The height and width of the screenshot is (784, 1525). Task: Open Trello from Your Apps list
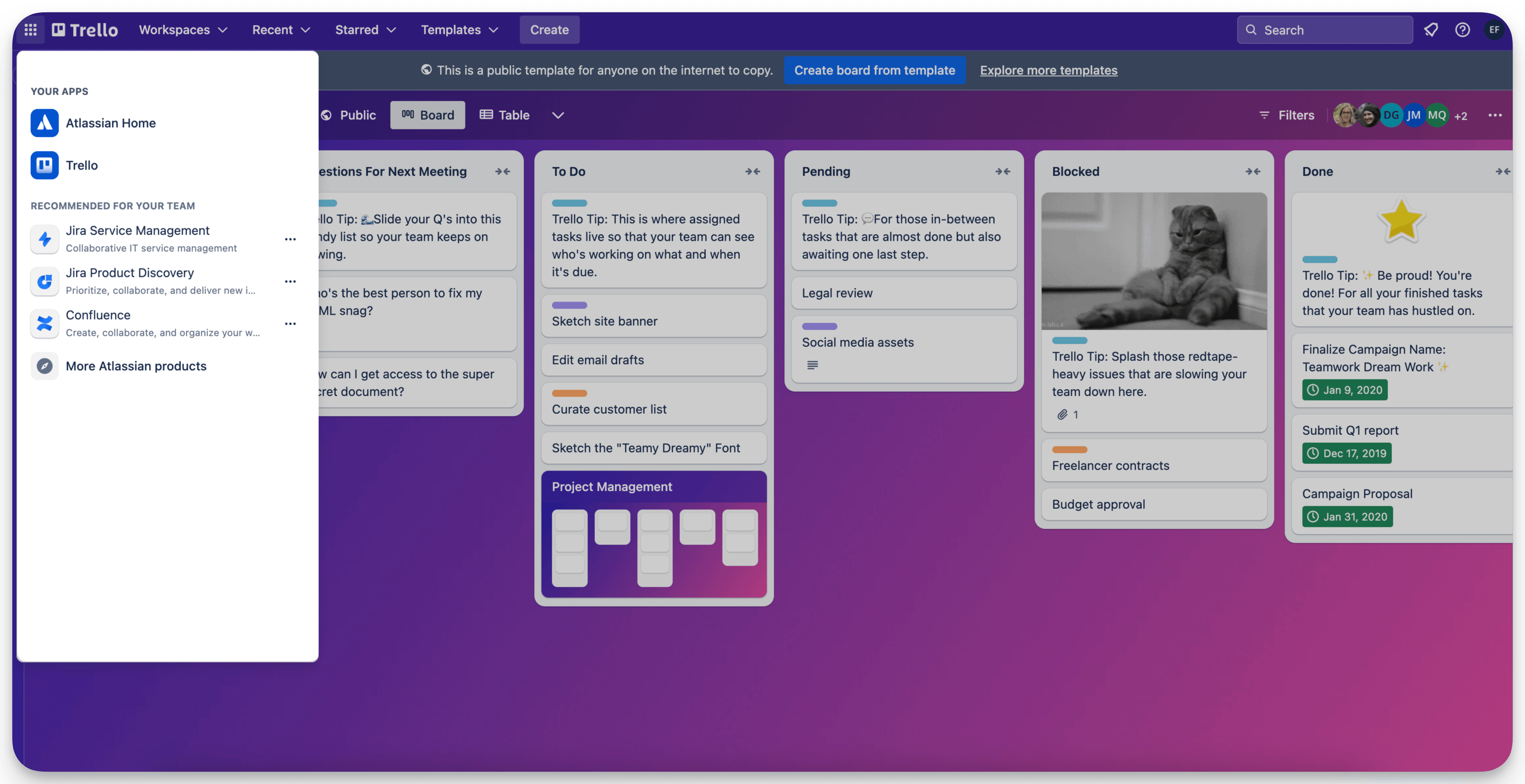pos(167,165)
